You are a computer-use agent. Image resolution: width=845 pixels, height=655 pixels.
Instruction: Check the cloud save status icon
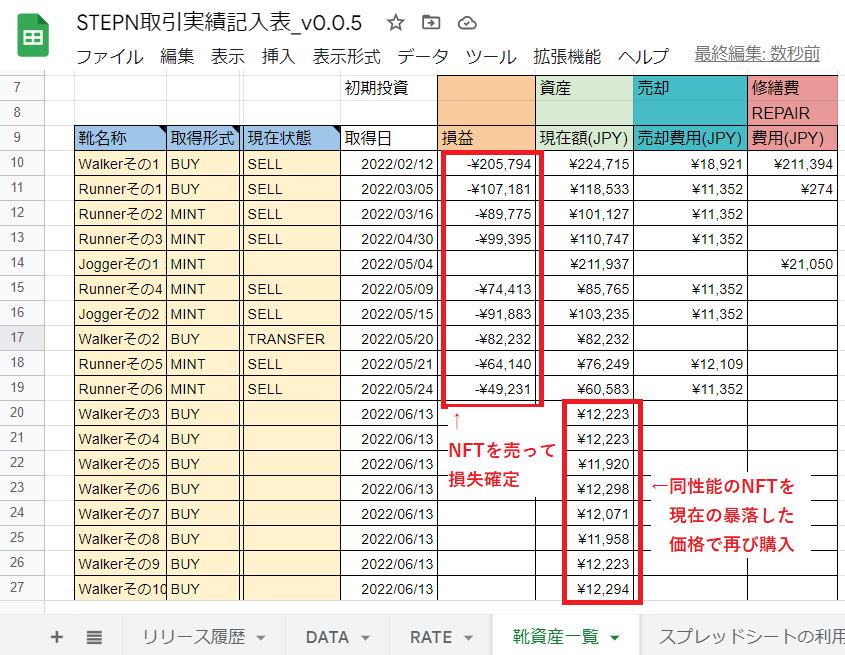[x=467, y=23]
